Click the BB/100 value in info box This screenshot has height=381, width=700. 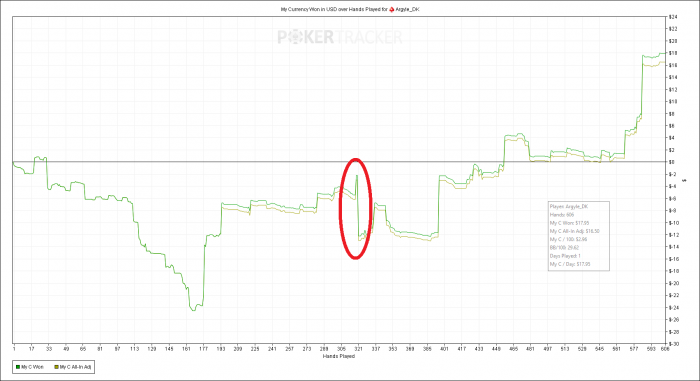[x=564, y=247]
